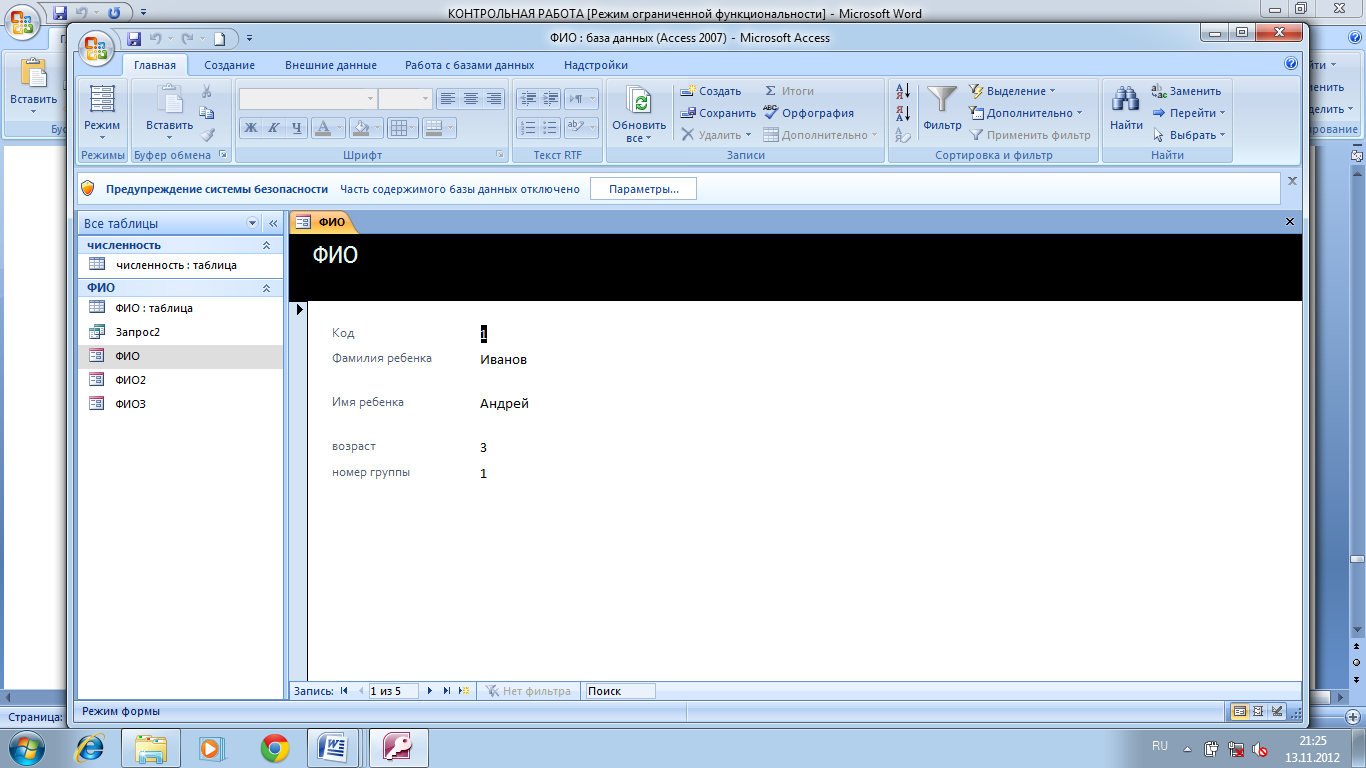Image resolution: width=1366 pixels, height=768 pixels.
Task: Click sort ascending А-Я icon
Action: [903, 91]
